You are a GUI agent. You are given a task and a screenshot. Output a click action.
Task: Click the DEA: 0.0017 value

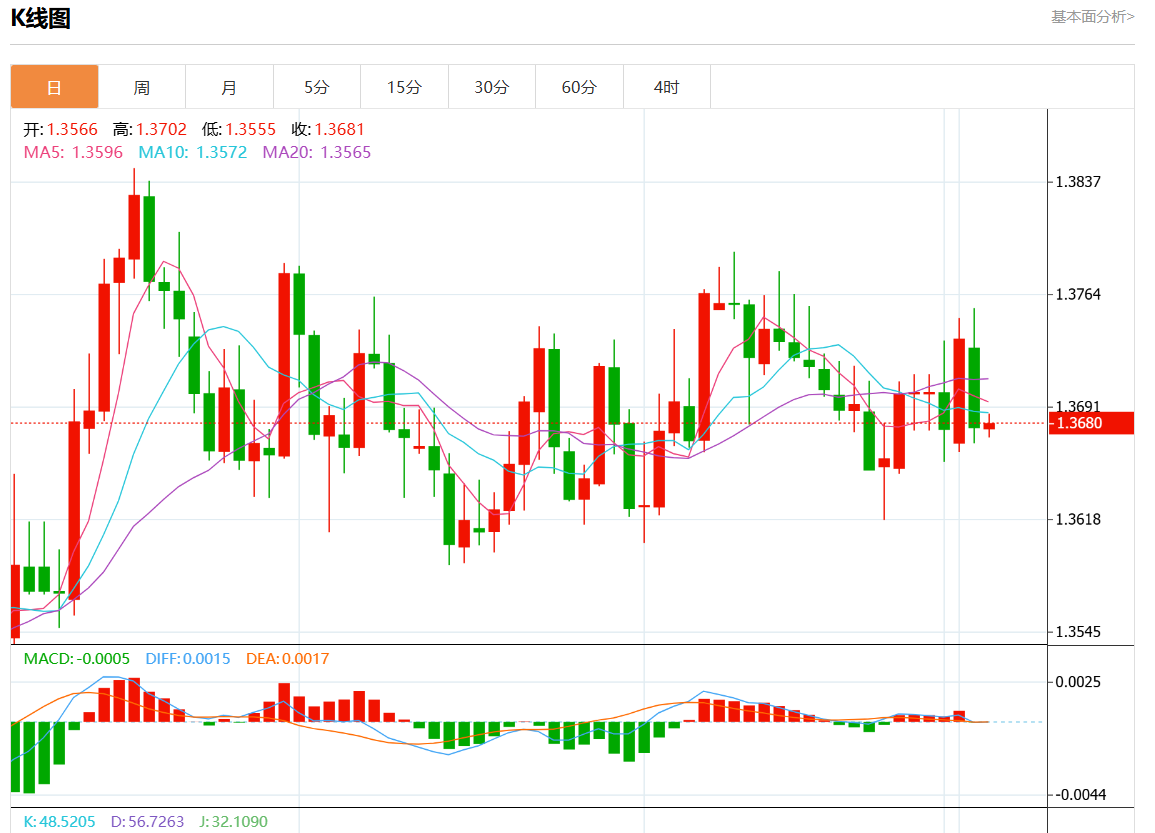(287, 658)
